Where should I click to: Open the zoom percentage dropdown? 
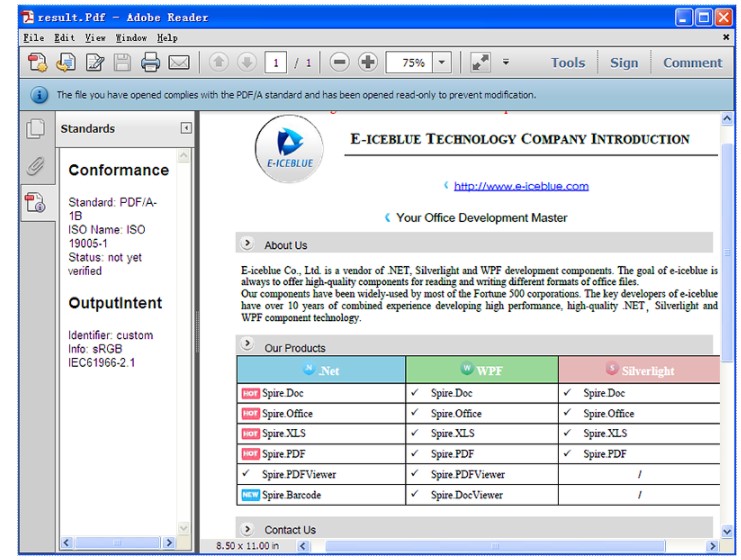click(441, 62)
